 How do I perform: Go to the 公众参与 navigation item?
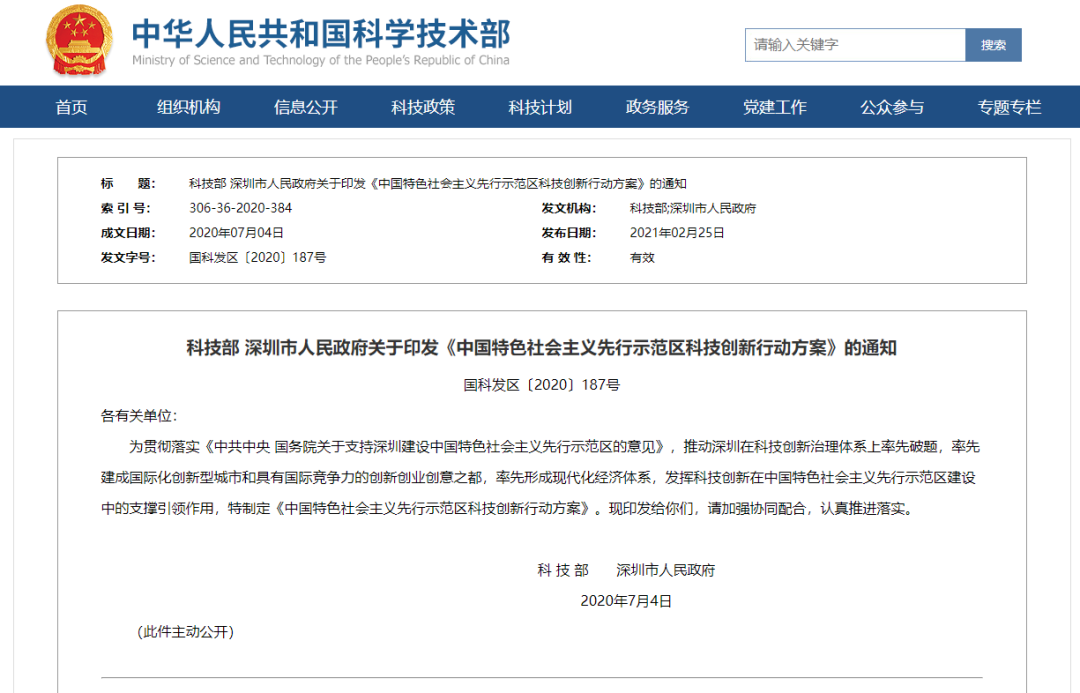click(x=892, y=107)
